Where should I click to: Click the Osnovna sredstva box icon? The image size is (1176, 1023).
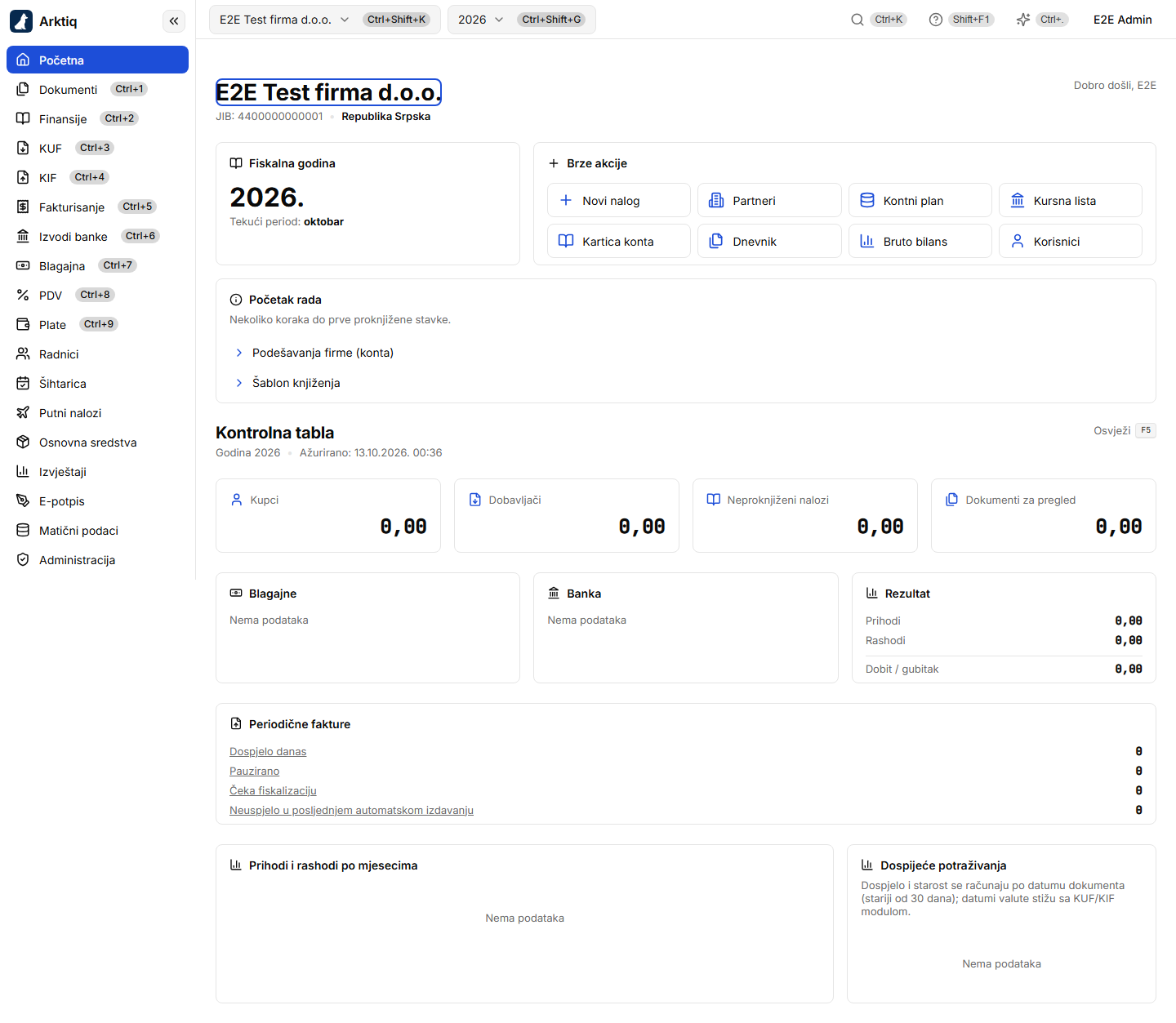(23, 443)
